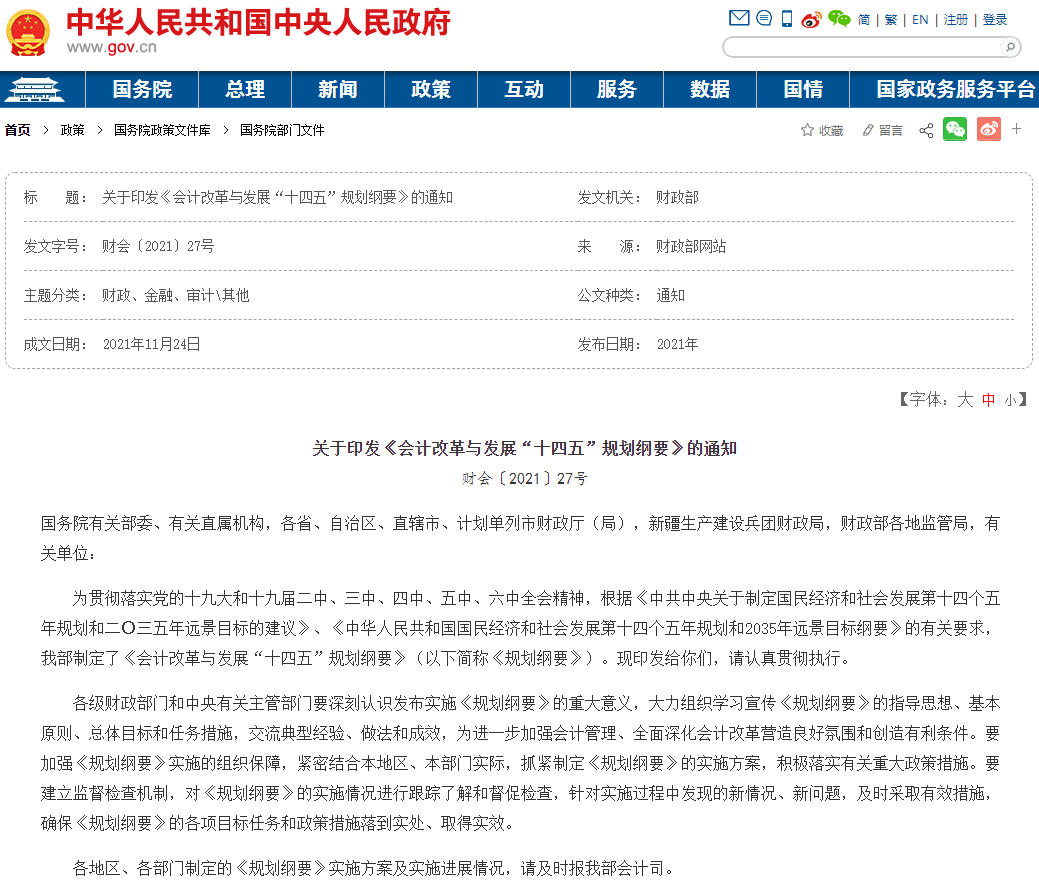Click the mobile phone icon in header
This screenshot has width=1039, height=880.
point(787,19)
